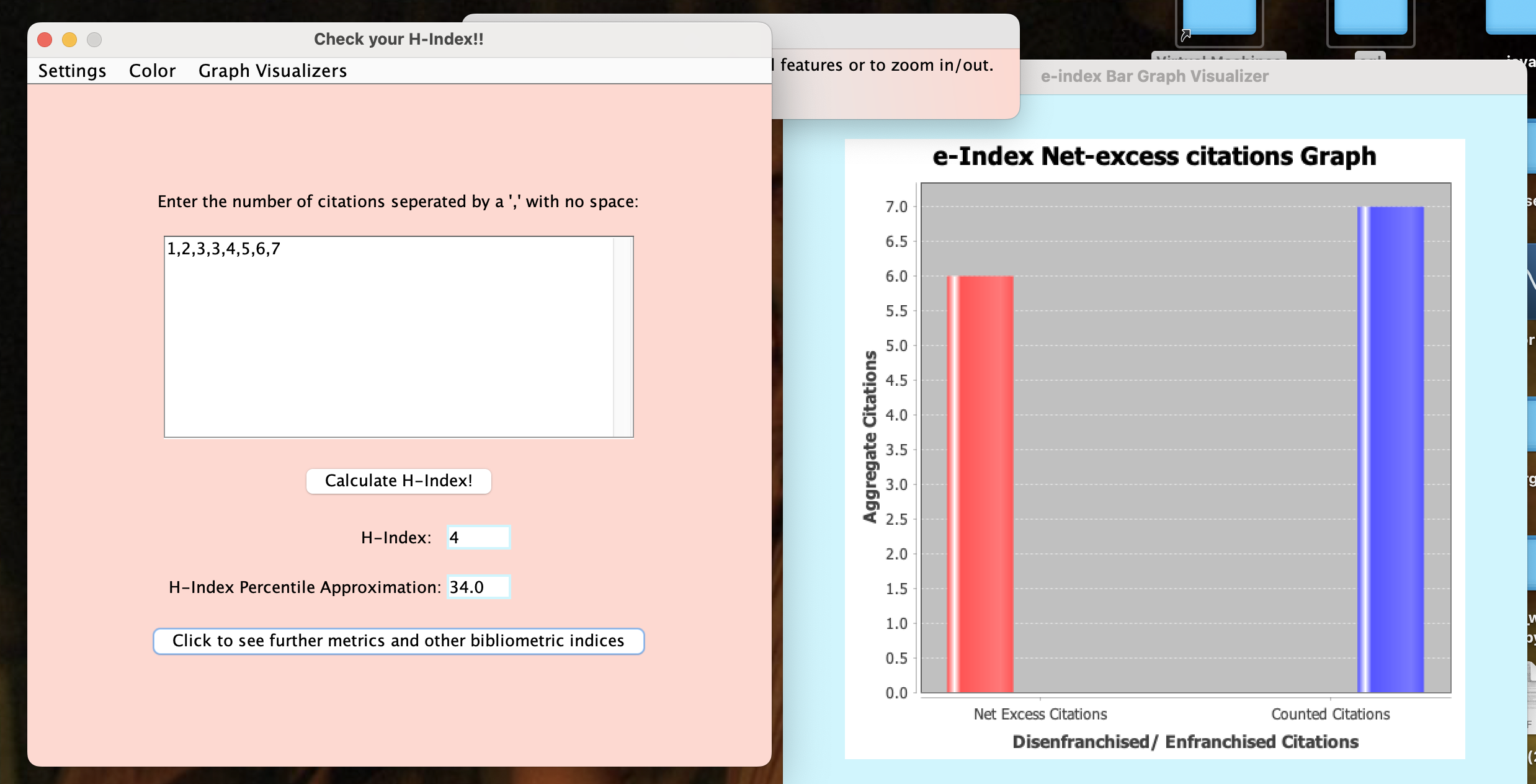The width and height of the screenshot is (1536, 784).
Task: Click the desktop folder with shortcut arrow
Action: pos(1218,19)
